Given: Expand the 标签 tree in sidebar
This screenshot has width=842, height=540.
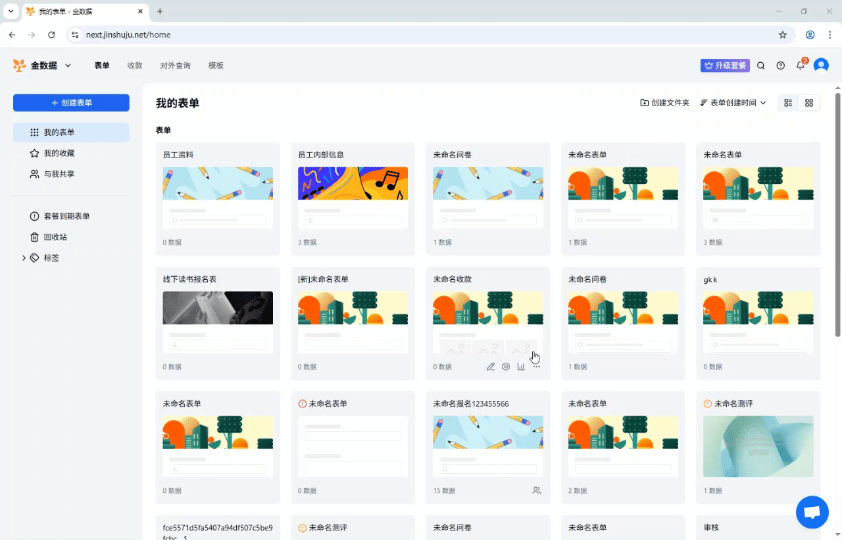Looking at the screenshot, I should pos(24,258).
